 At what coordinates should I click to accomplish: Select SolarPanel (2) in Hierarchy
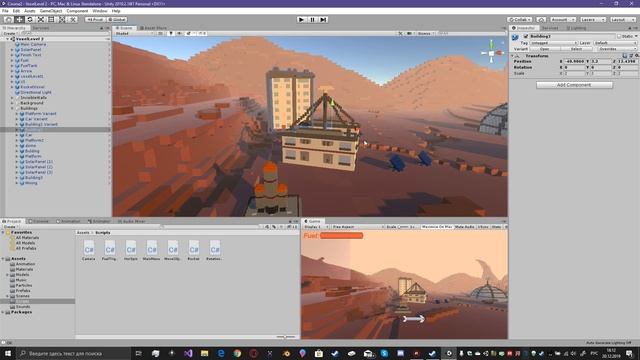[x=39, y=167]
